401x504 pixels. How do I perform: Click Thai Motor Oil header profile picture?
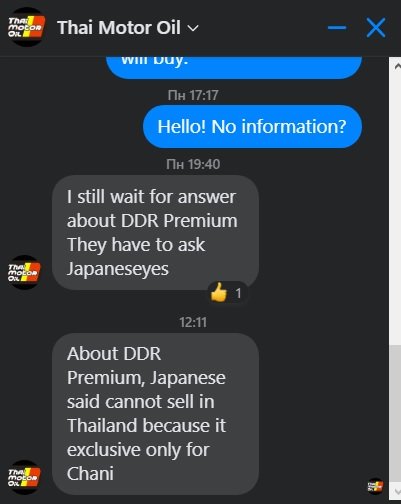pos(26,27)
